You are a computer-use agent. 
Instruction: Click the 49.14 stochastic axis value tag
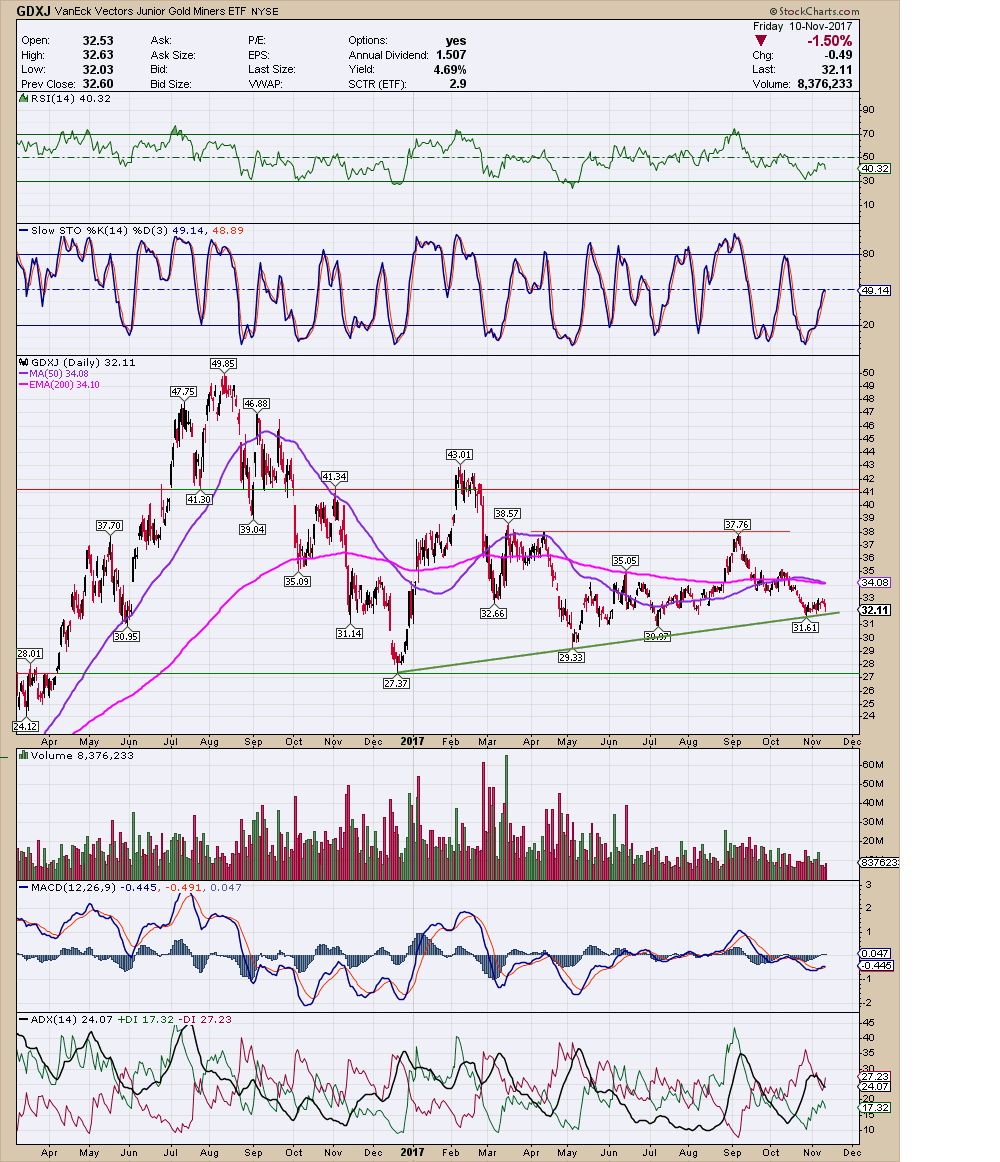pos(876,290)
